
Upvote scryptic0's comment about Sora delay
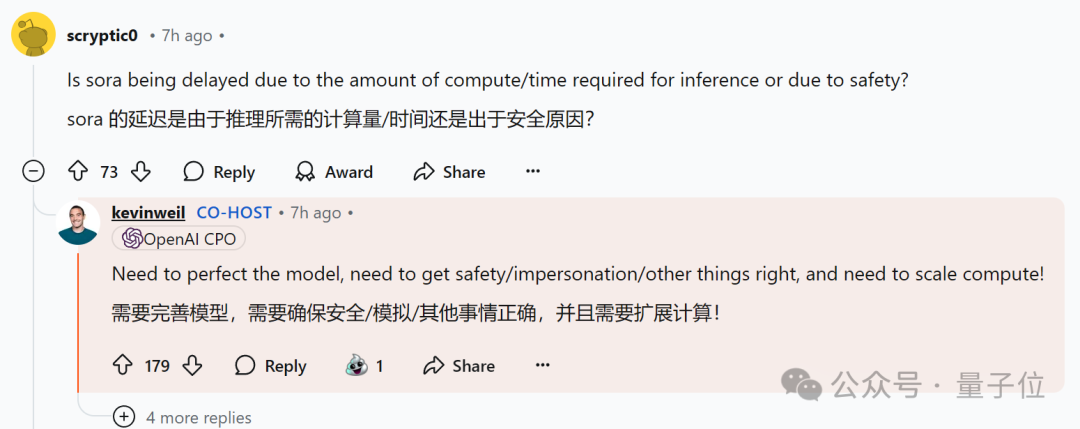(x=78, y=172)
